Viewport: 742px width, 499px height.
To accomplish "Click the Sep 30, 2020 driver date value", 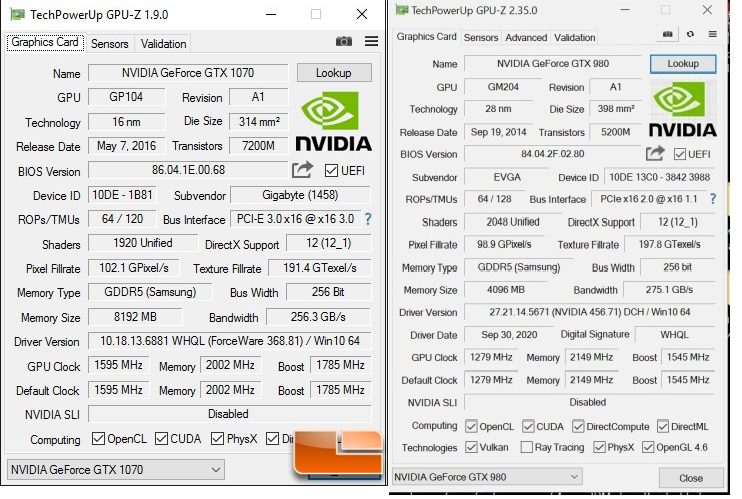I will click(x=509, y=335).
